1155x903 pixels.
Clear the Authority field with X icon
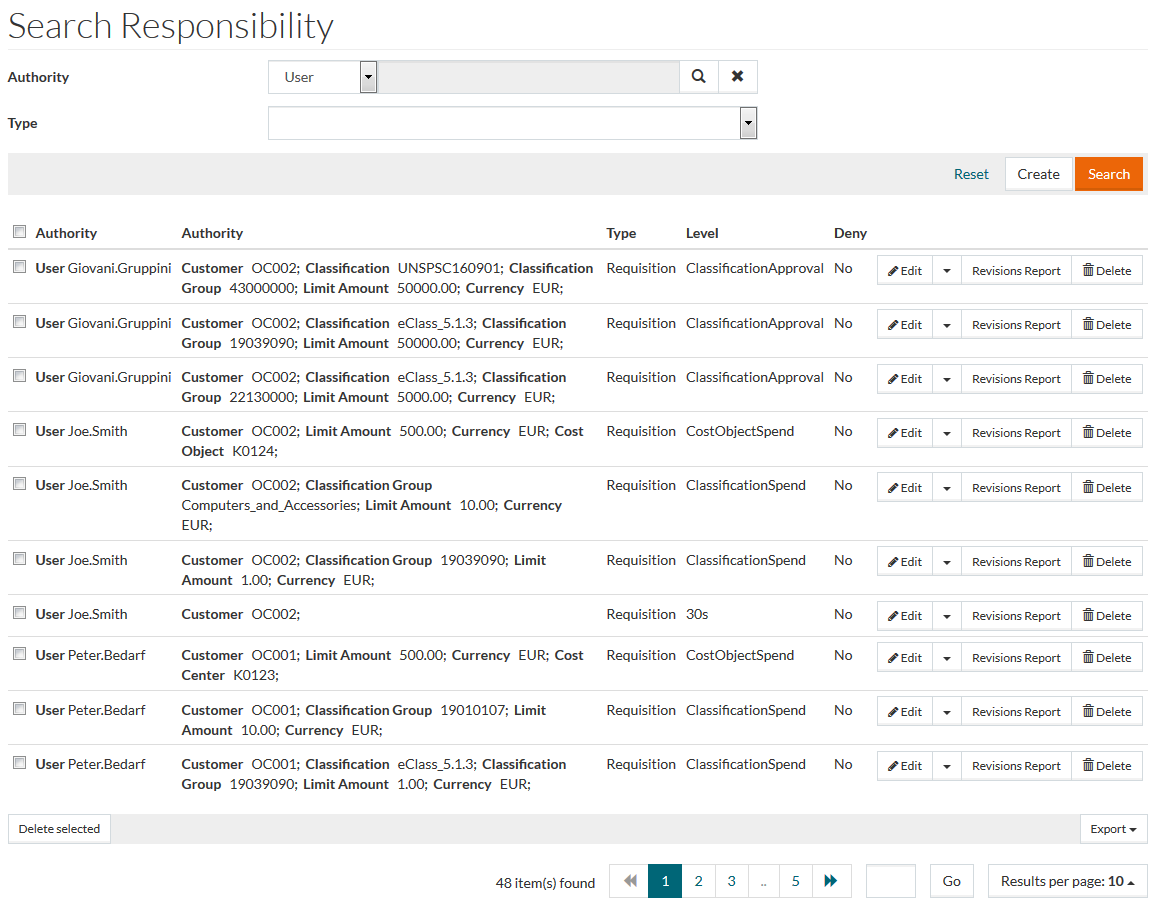point(737,77)
